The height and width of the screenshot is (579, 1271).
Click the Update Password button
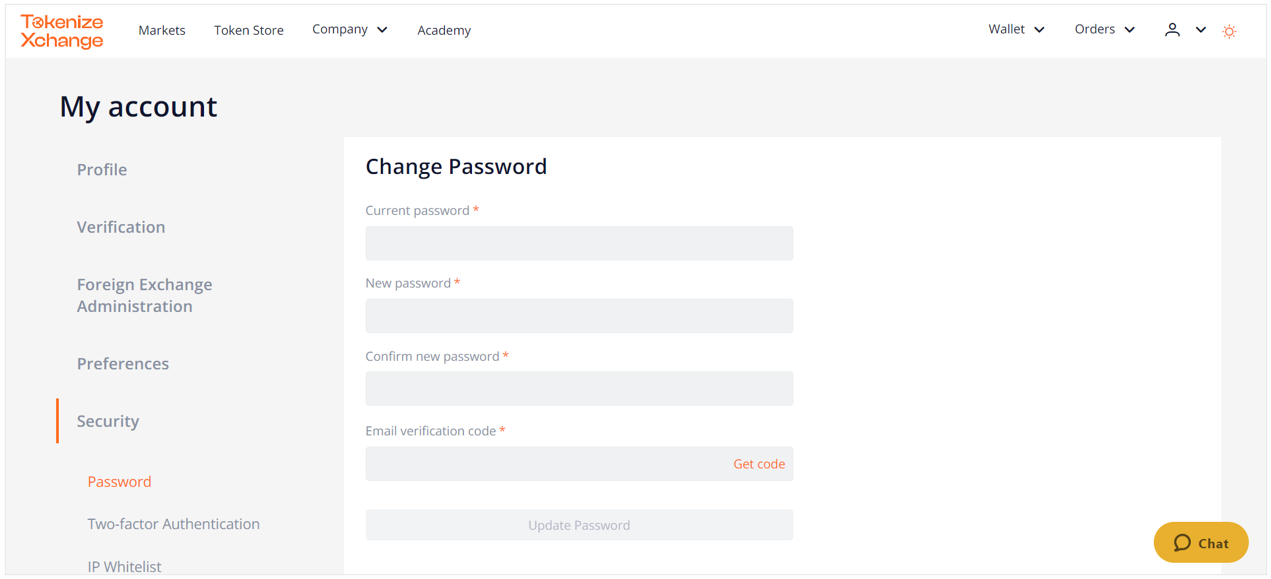point(579,525)
